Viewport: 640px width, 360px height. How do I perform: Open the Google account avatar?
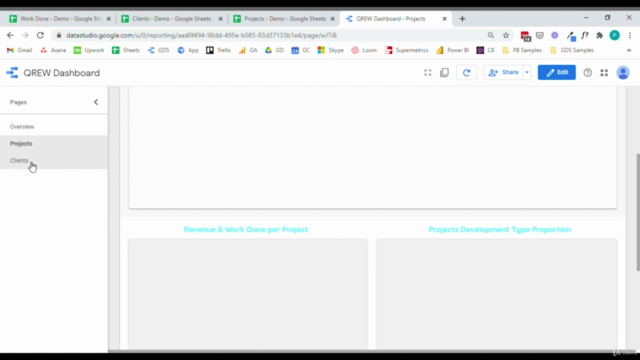[x=623, y=73]
